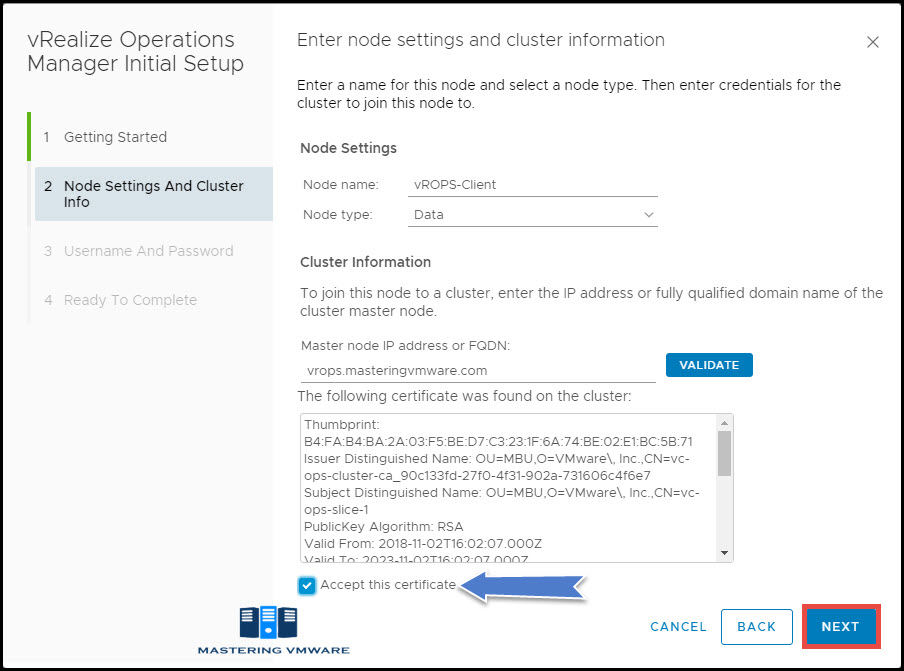The height and width of the screenshot is (671, 904).
Task: Click the certificate scrollbar thumb
Action: [x=724, y=453]
